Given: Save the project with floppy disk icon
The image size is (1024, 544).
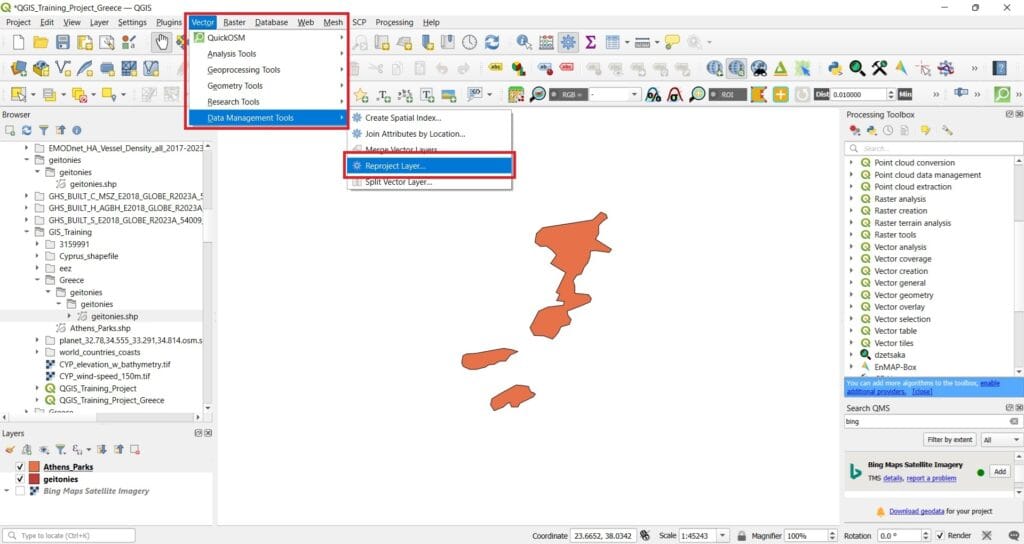Looking at the screenshot, I should [63, 43].
